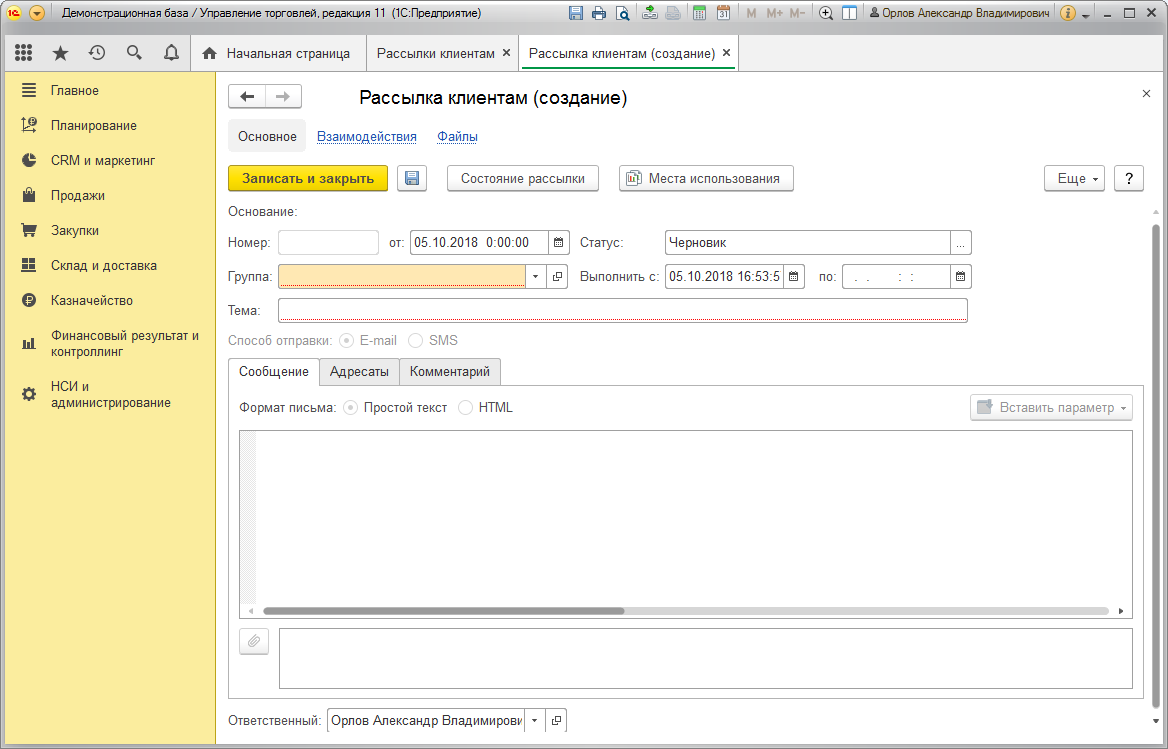Show the History clock icon
The image size is (1168, 749).
[97, 53]
